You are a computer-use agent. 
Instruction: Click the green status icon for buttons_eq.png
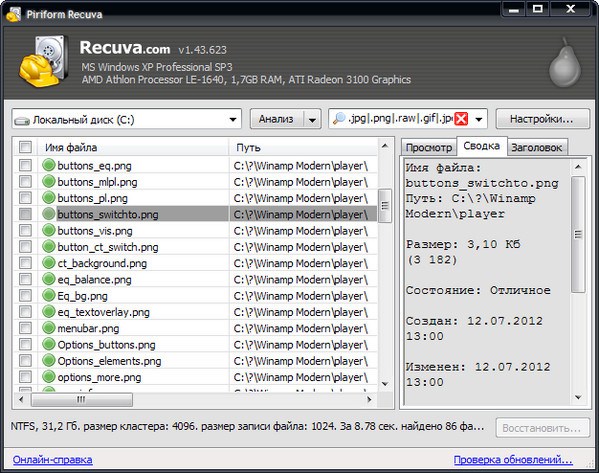(x=49, y=165)
